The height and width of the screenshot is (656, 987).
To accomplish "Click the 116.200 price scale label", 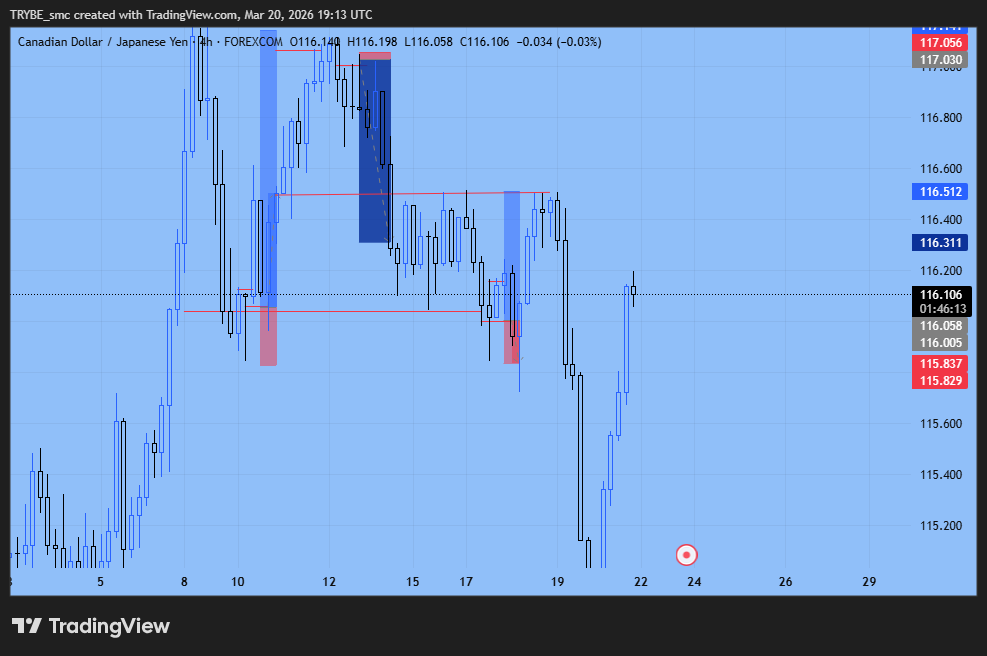I will point(940,271).
